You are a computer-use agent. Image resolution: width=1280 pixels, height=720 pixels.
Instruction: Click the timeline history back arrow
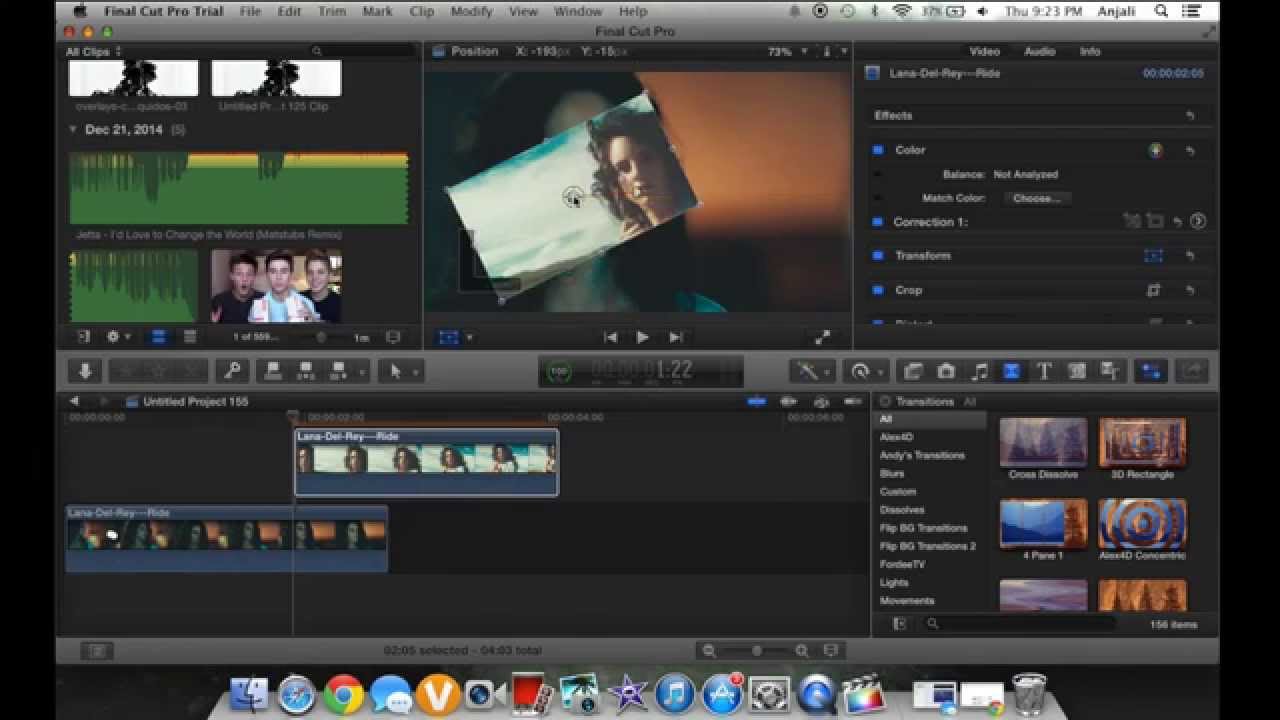(x=74, y=402)
